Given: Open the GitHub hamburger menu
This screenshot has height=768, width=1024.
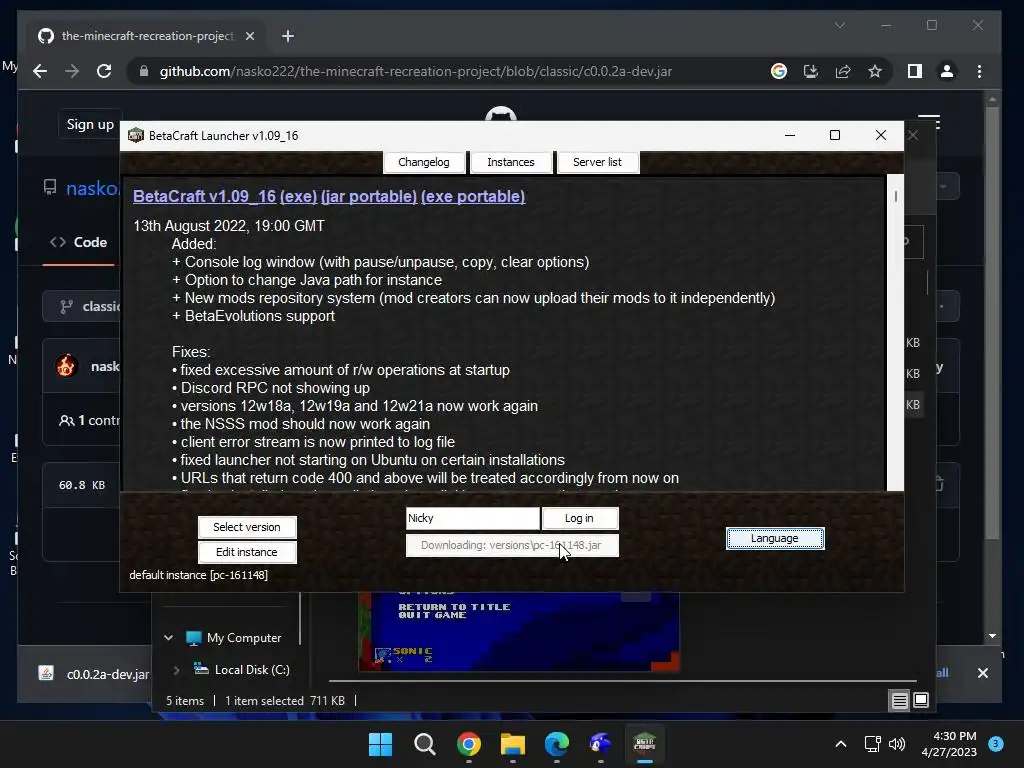Looking at the screenshot, I should pos(929,122).
